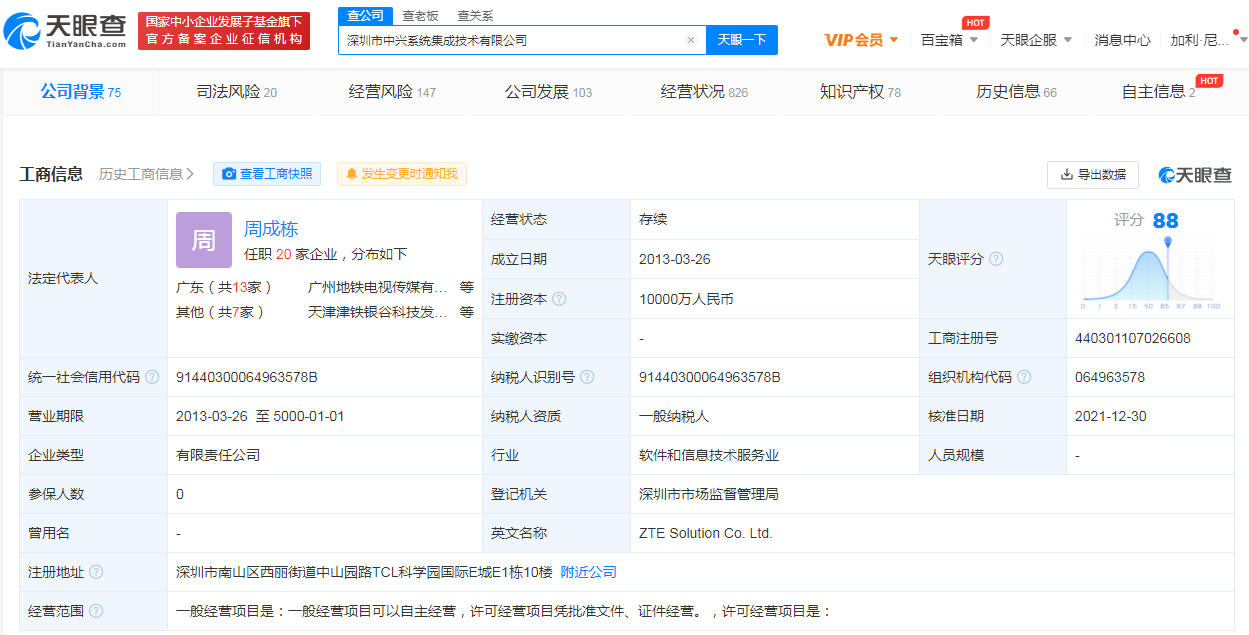Viewport: 1249px width, 635px height.
Task: Click the organization code 064963578
Action: [1110, 377]
